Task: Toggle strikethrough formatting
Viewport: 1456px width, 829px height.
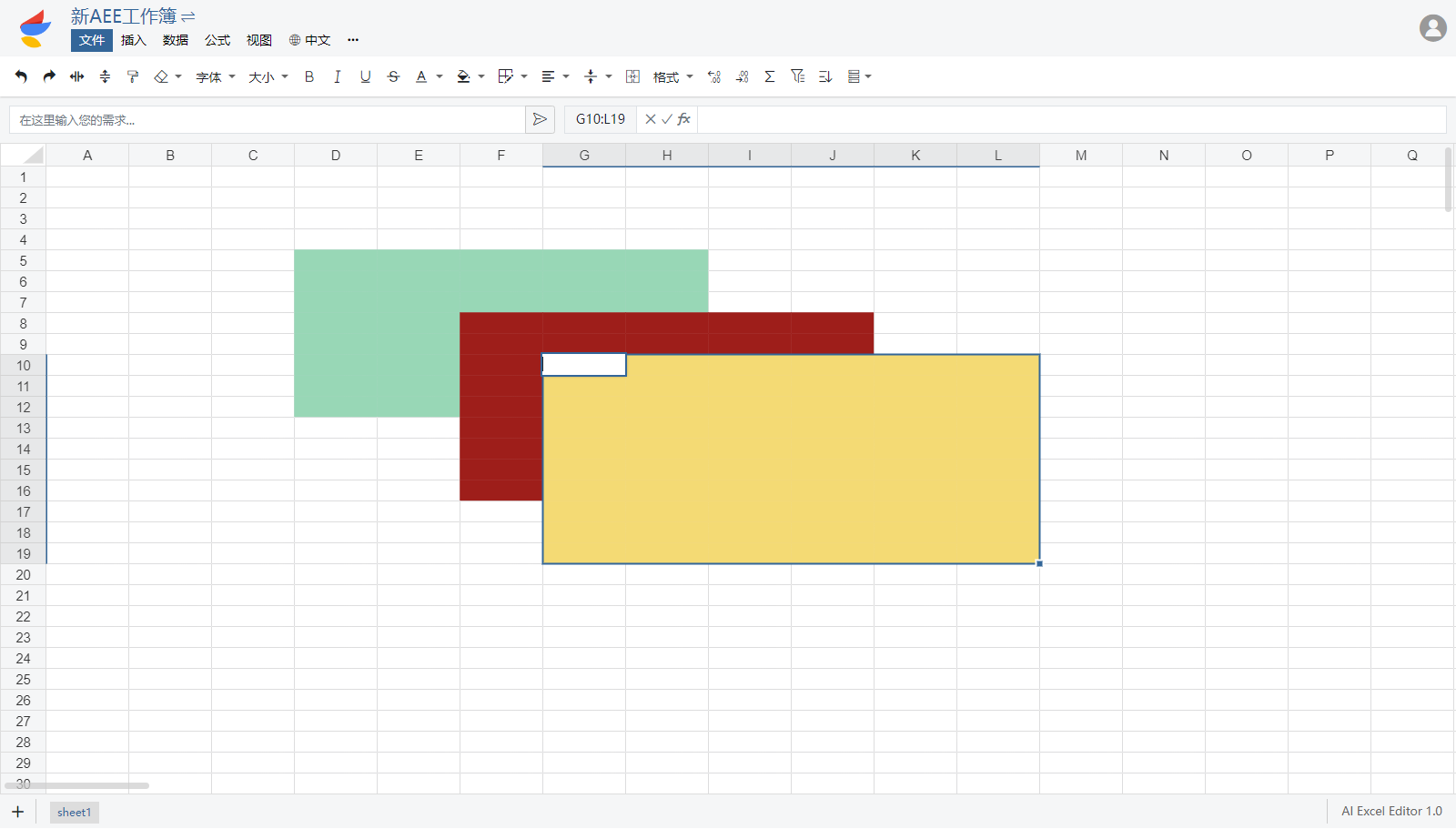Action: coord(393,77)
